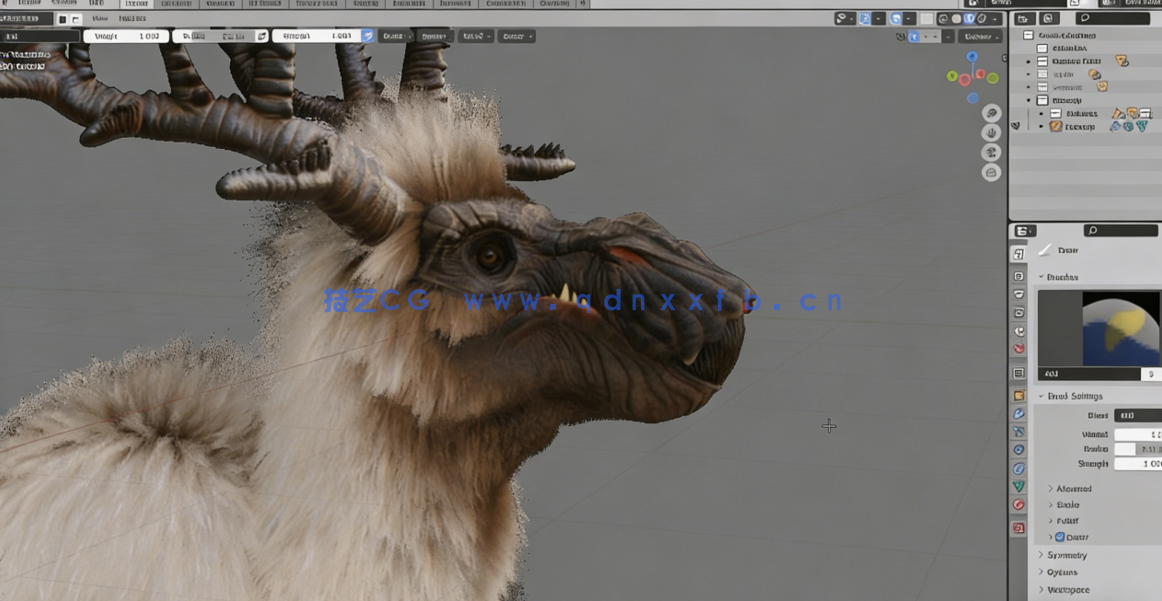Open the Render properties tab

(1019, 276)
